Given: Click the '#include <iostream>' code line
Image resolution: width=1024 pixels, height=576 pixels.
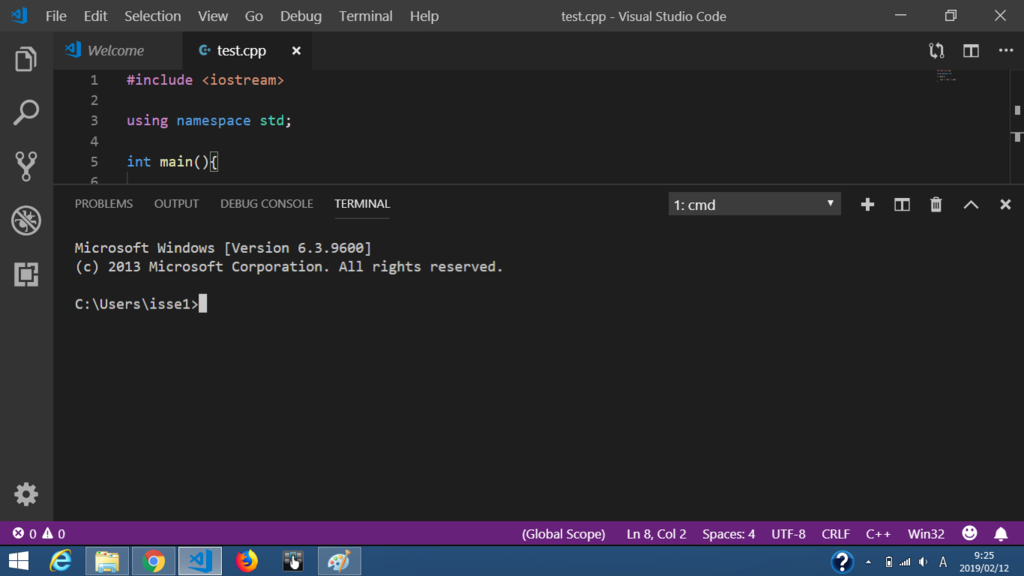Looking at the screenshot, I should click(x=205, y=80).
